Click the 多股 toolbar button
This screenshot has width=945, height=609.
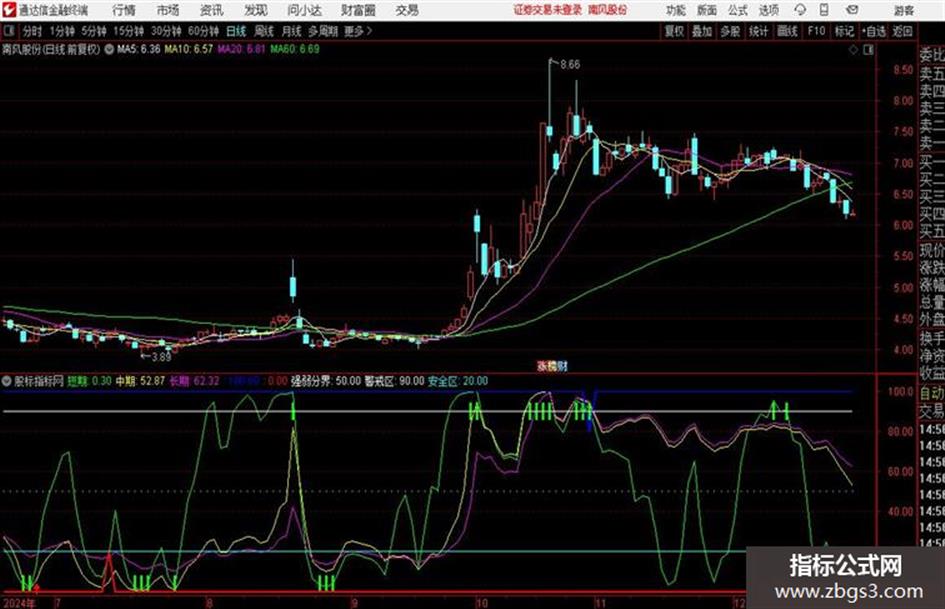pos(730,31)
